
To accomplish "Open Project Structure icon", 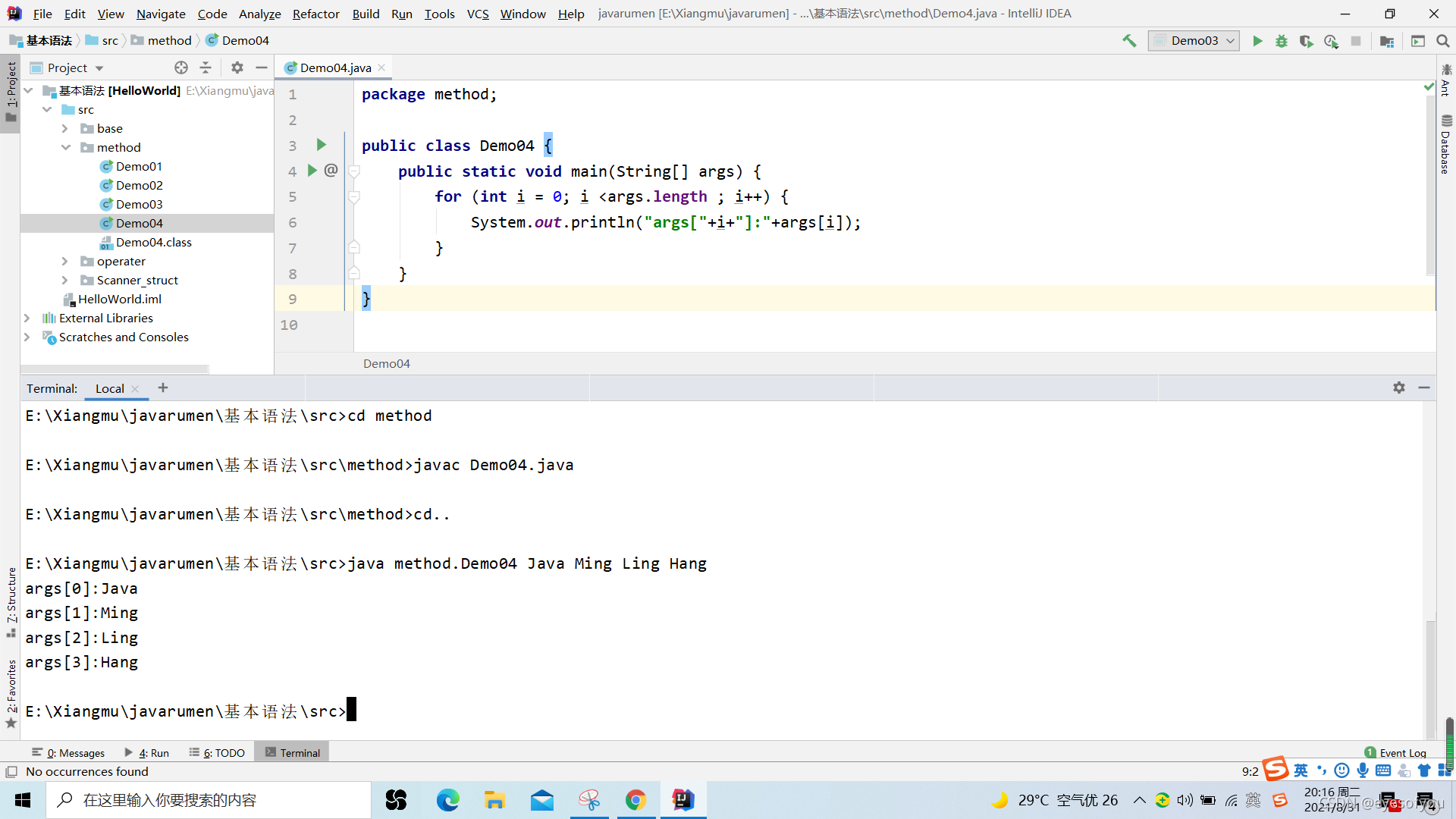I will (x=1387, y=41).
